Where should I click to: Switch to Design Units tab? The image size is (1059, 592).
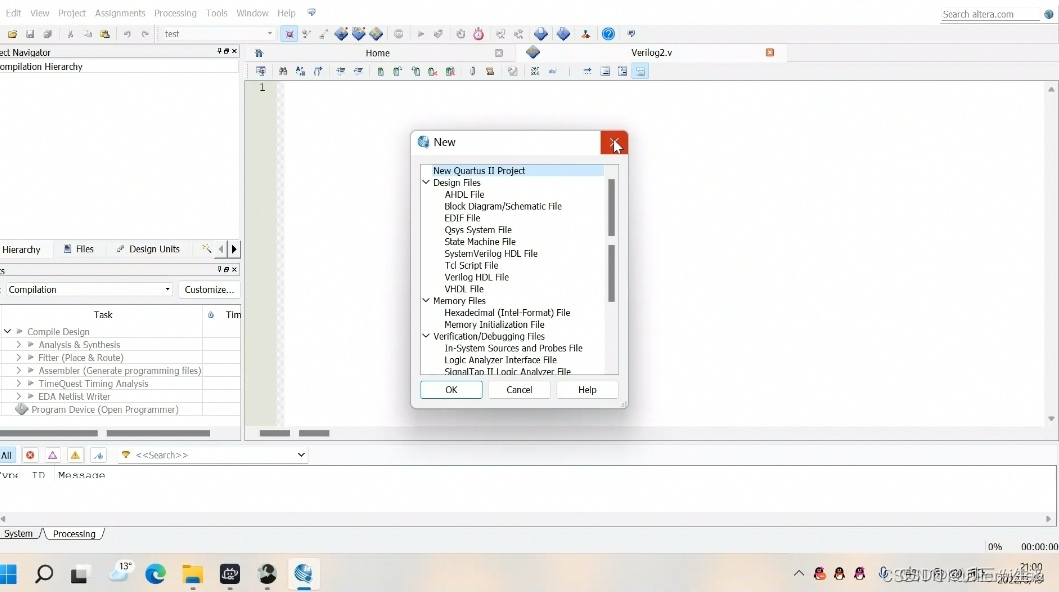pyautogui.click(x=148, y=249)
